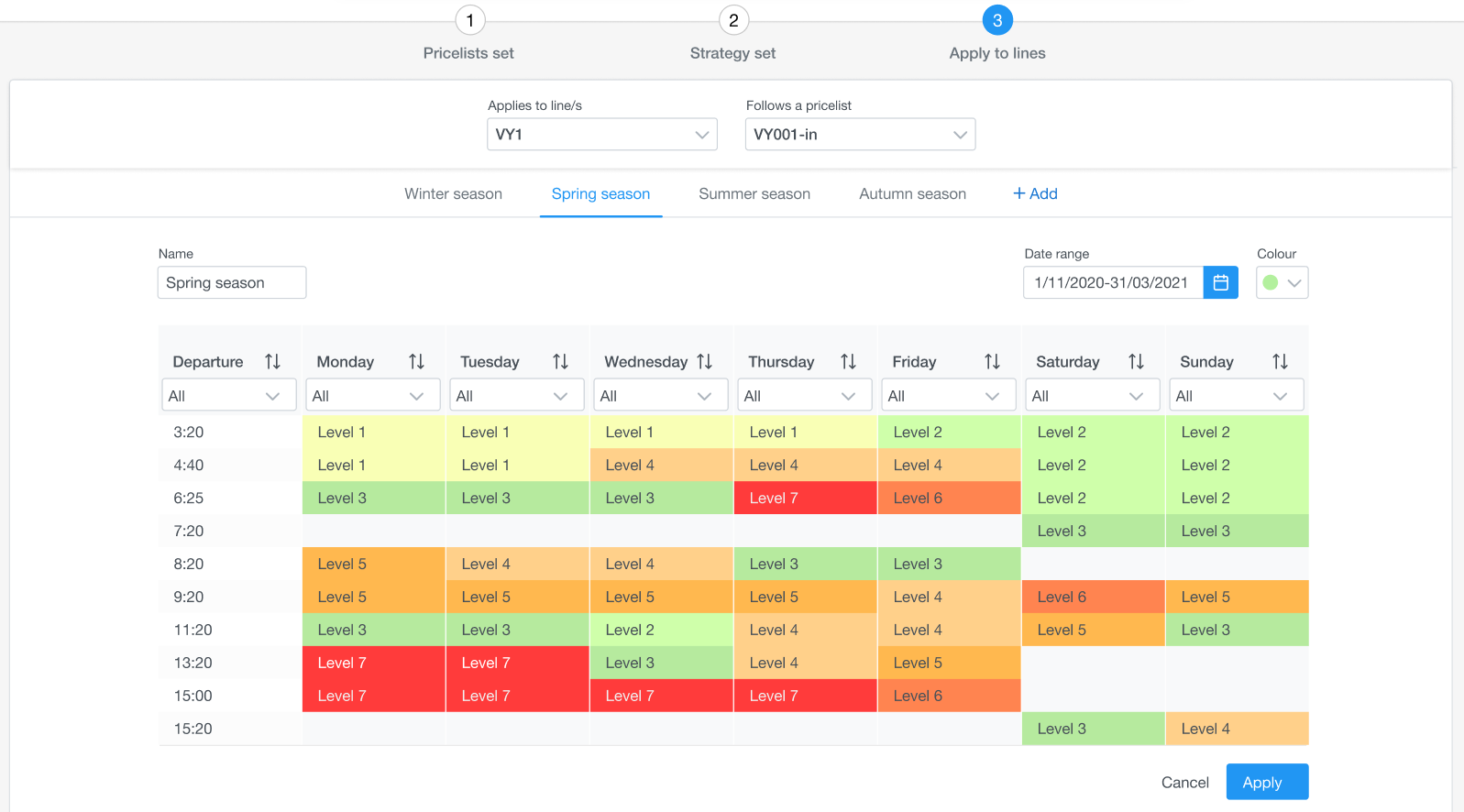Select Thursday 8:20 Level 3 cell
The width and height of the screenshot is (1464, 812).
[x=806, y=564]
